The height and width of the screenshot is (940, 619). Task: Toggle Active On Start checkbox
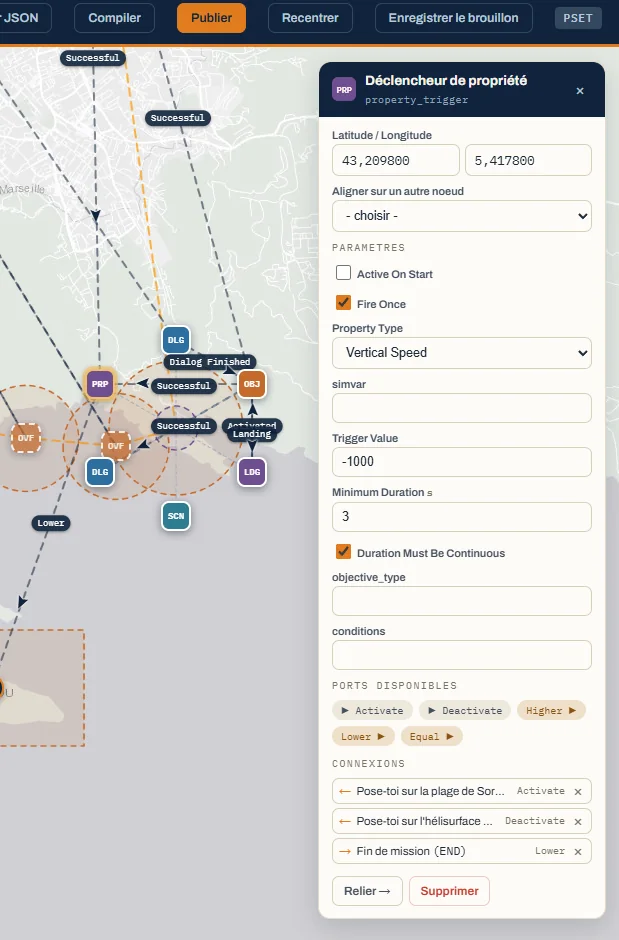(343, 273)
